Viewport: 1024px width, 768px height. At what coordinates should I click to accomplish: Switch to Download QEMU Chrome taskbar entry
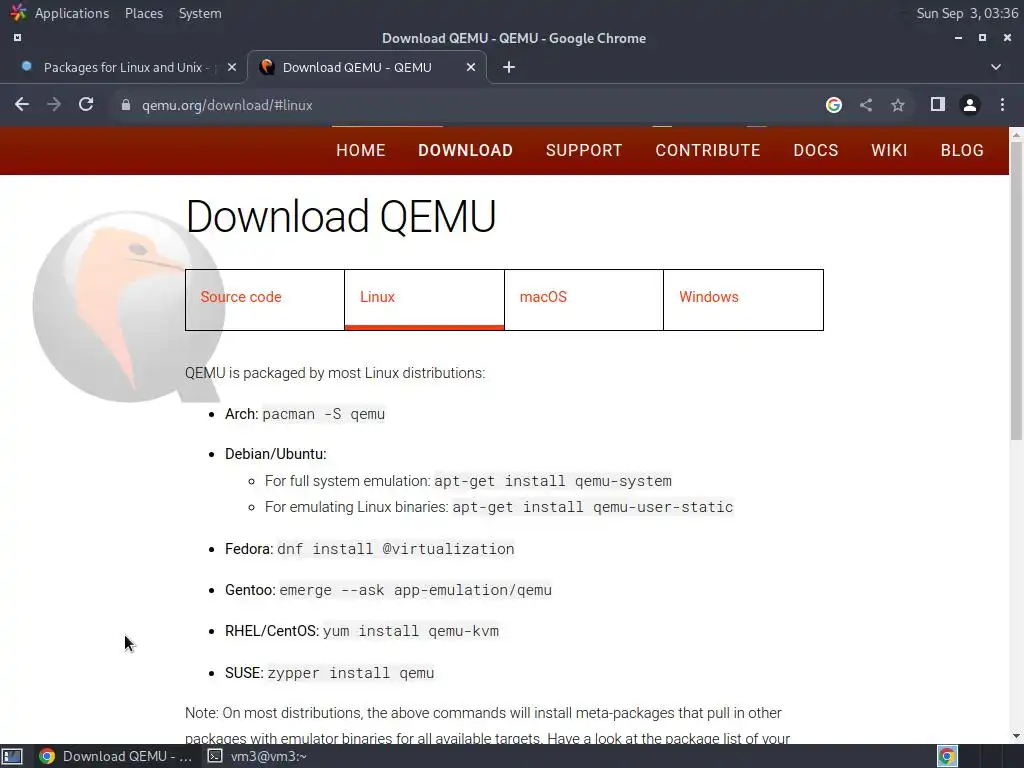point(115,756)
